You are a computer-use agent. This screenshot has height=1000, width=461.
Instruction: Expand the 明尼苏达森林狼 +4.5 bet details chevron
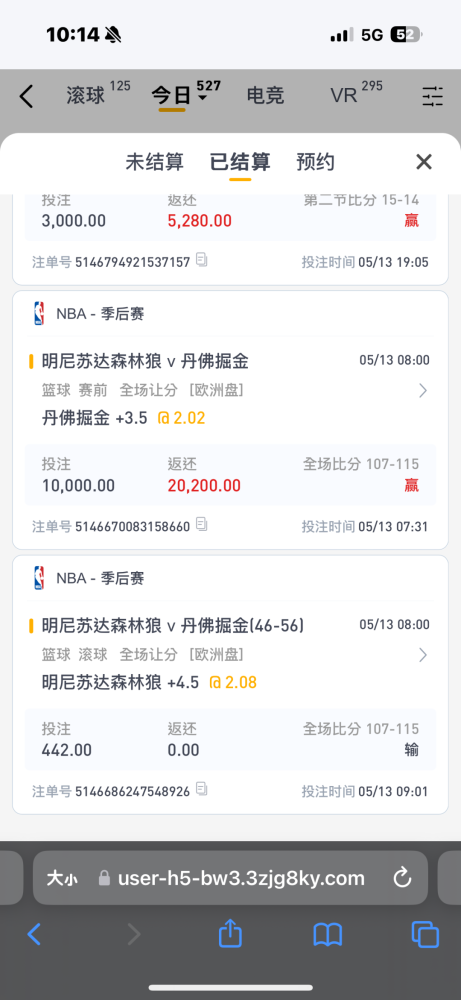[x=423, y=655]
